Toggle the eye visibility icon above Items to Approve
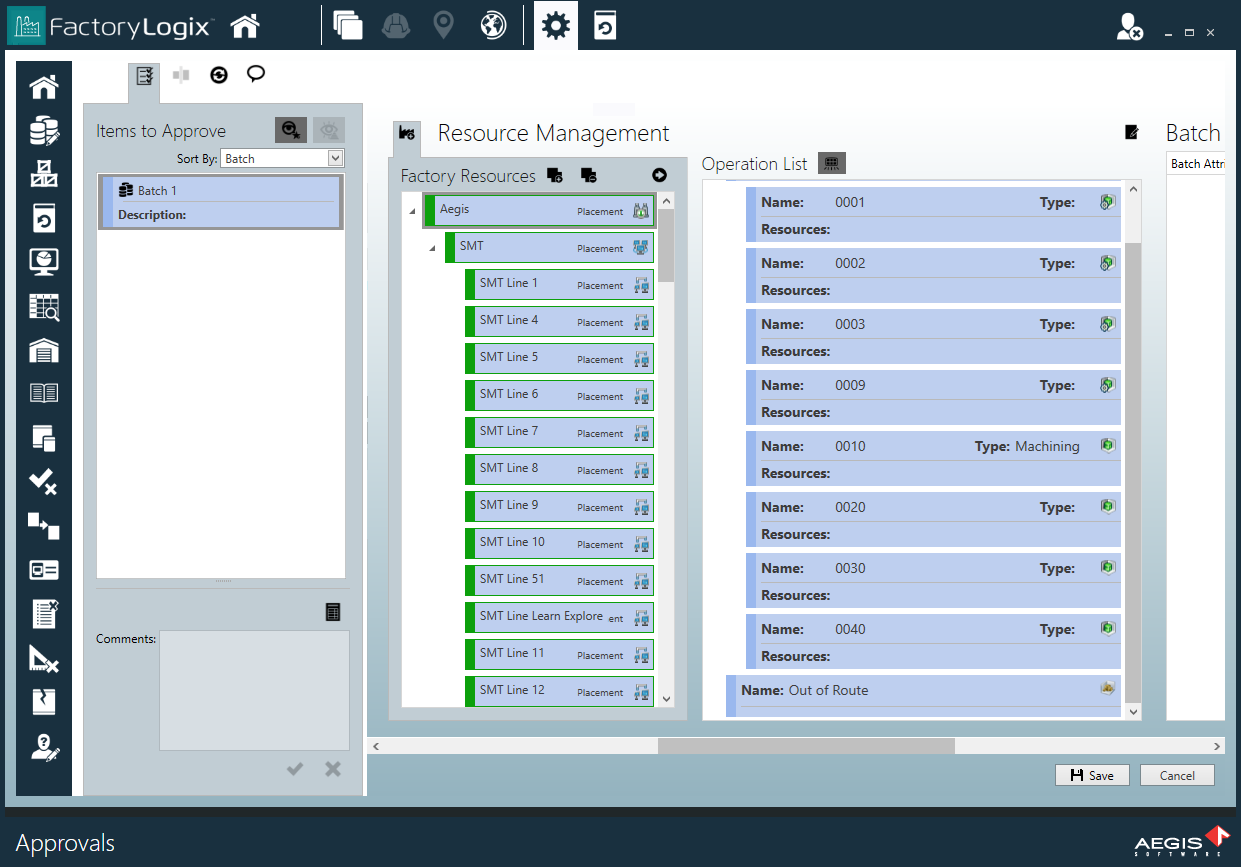Image resolution: width=1241 pixels, height=867 pixels. (330, 131)
